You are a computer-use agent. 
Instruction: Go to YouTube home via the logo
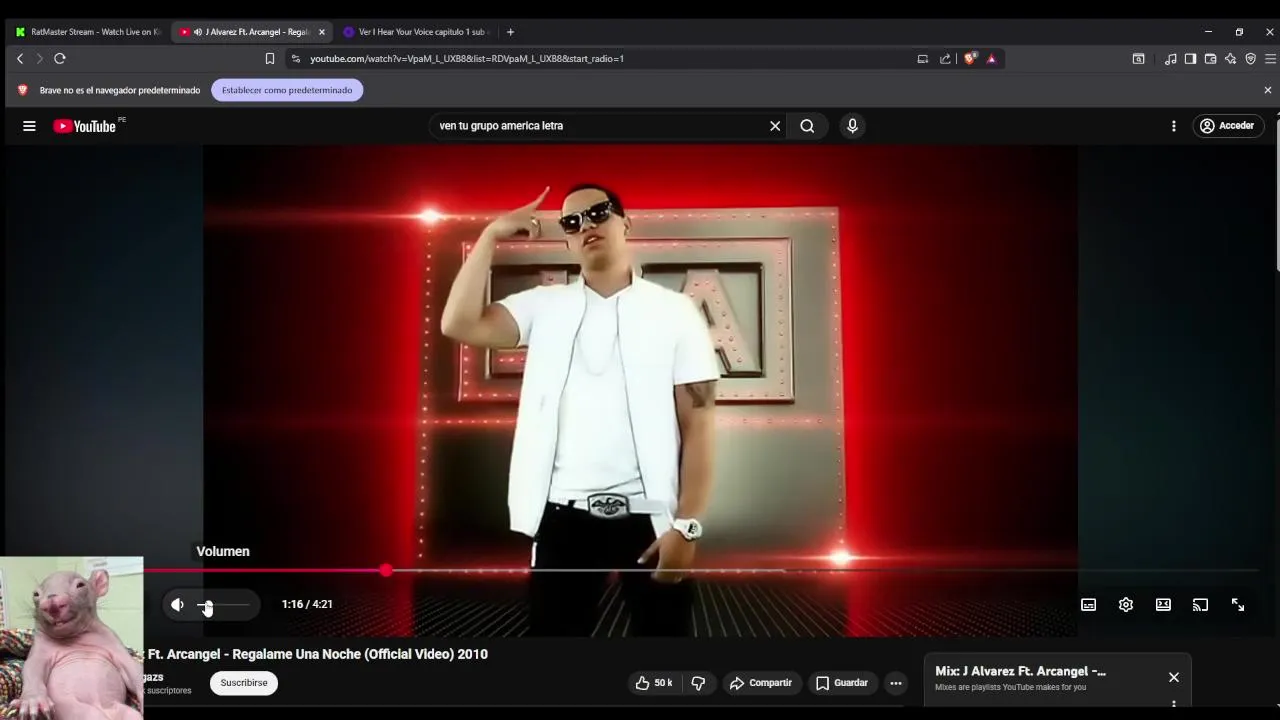86,126
